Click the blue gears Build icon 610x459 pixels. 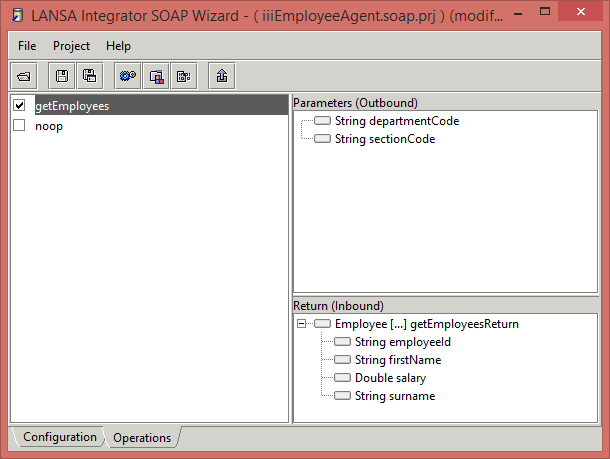(x=128, y=76)
